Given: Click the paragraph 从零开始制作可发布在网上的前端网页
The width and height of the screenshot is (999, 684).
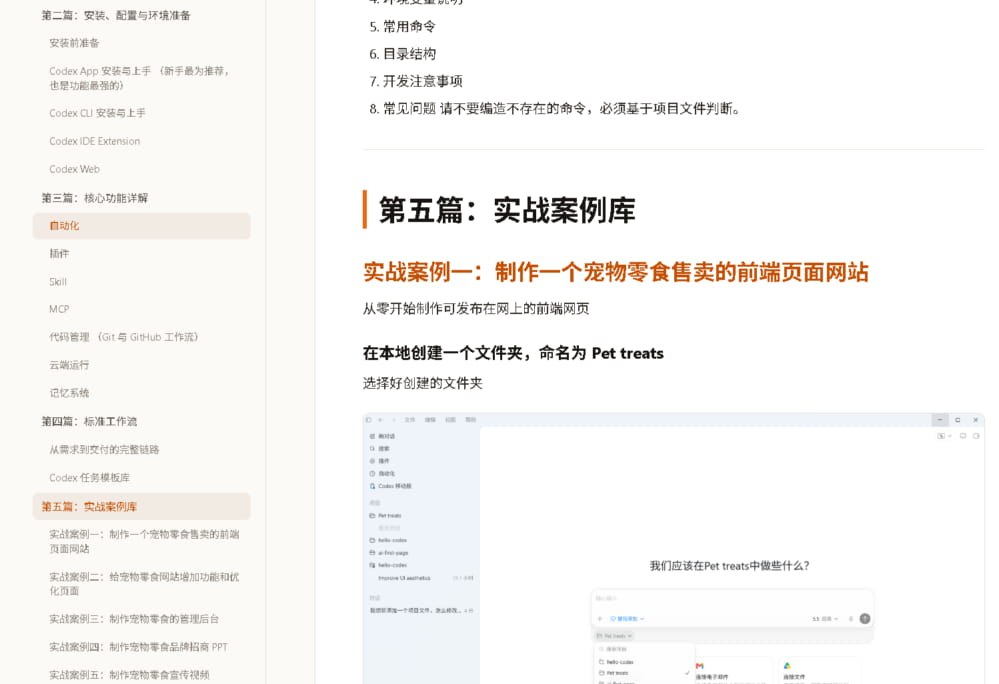Looking at the screenshot, I should pyautogui.click(x=476, y=309).
